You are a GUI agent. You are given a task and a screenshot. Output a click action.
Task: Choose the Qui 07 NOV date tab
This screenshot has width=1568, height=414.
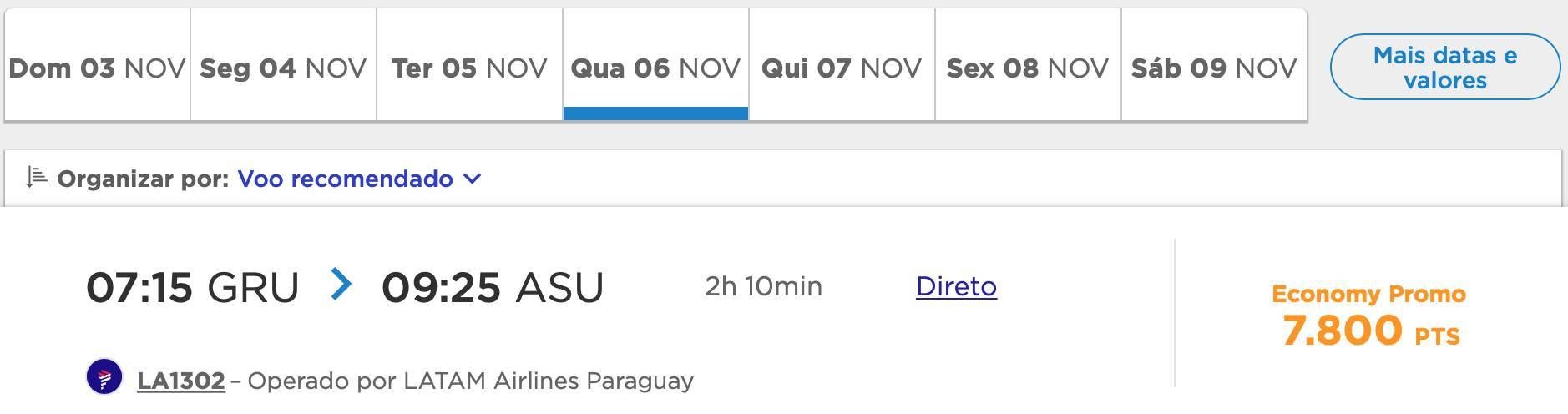[x=842, y=65]
